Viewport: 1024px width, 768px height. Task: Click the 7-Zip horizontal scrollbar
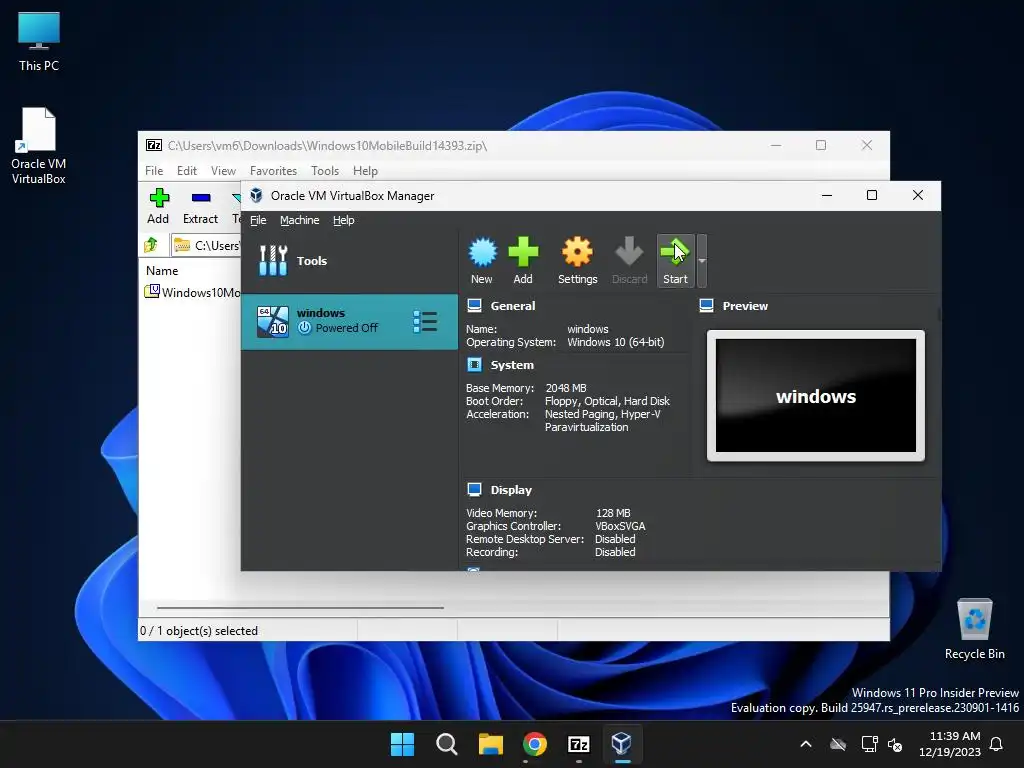point(300,607)
